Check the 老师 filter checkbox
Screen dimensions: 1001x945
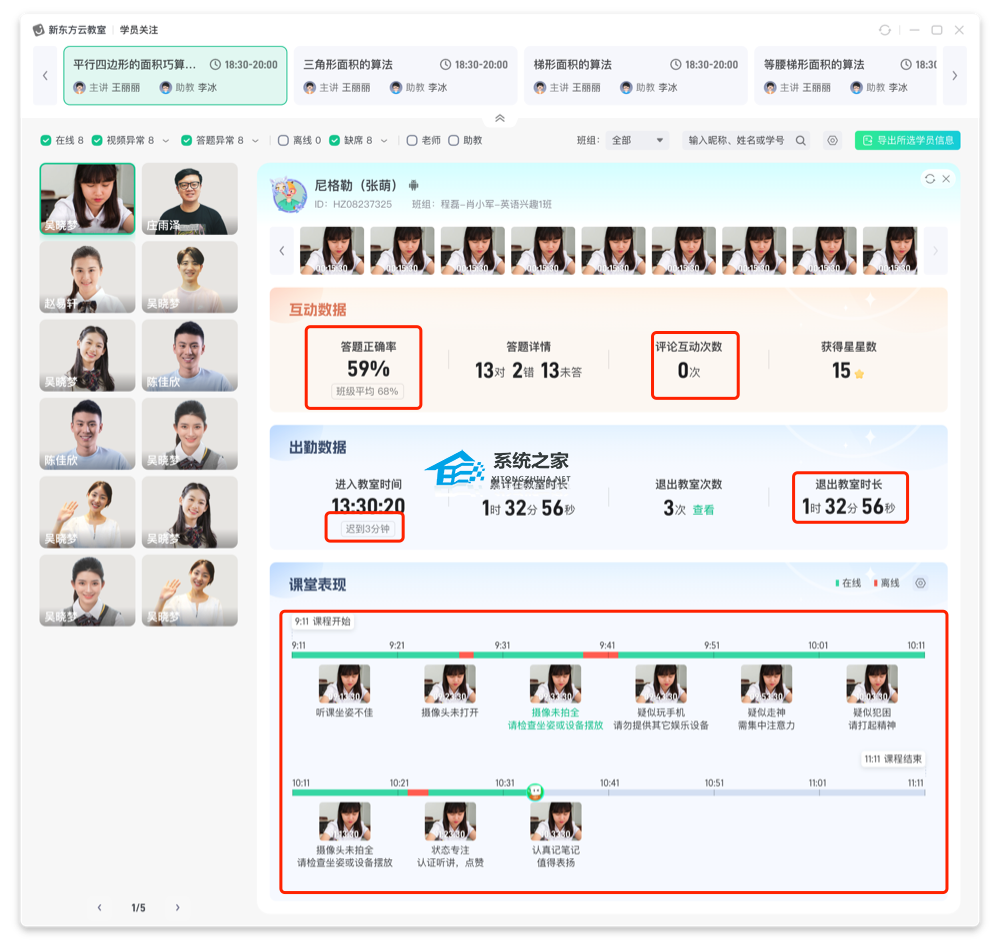[x=412, y=141]
